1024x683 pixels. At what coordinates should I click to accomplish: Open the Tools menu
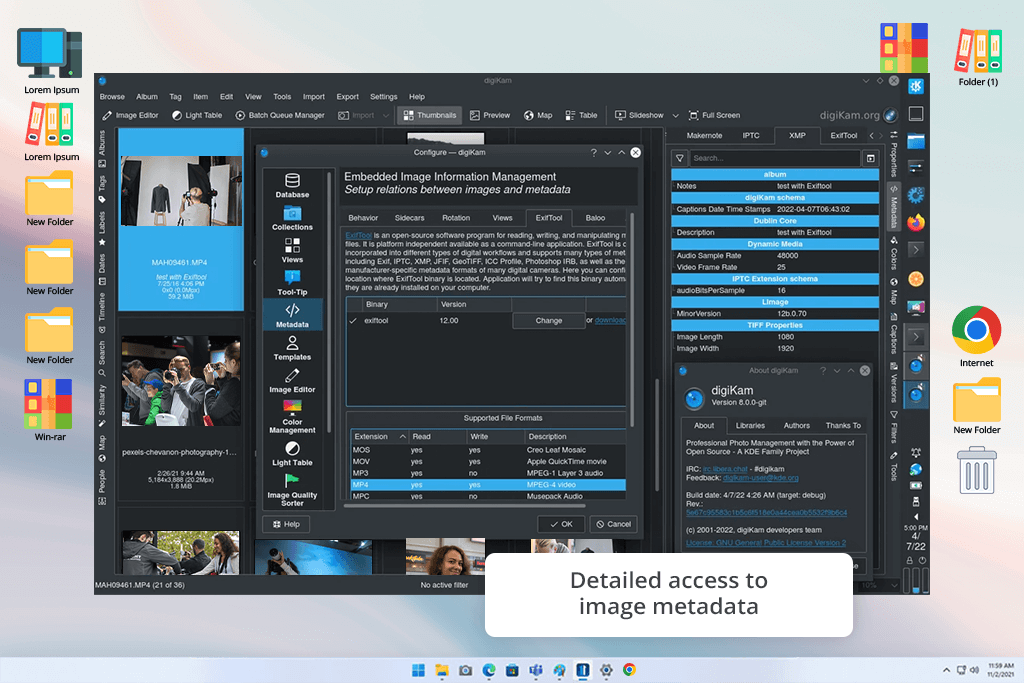[x=282, y=97]
